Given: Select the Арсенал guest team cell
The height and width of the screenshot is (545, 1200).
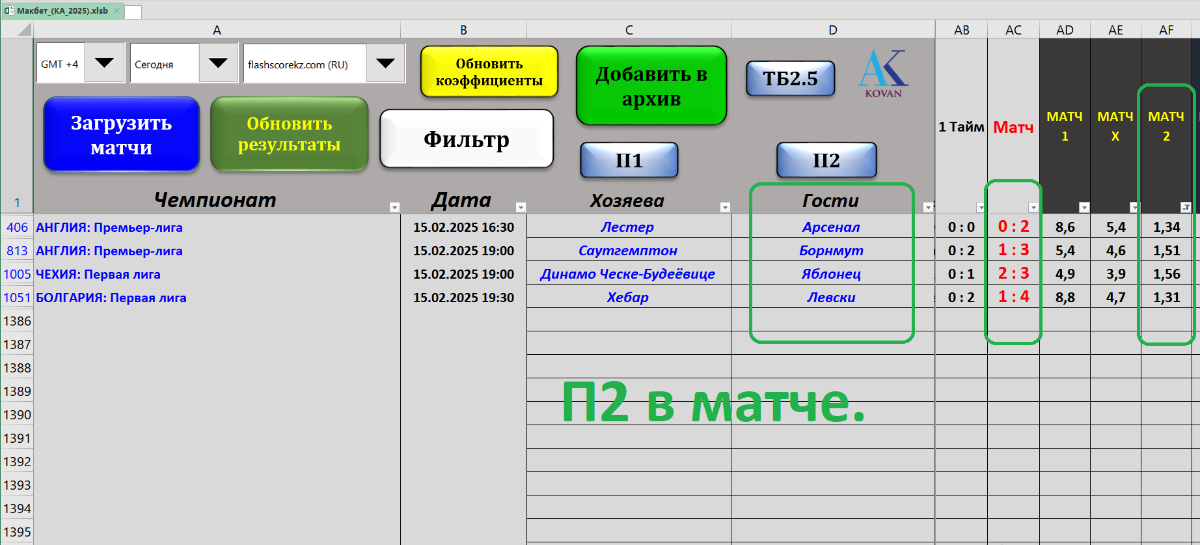Looking at the screenshot, I should tap(833, 227).
